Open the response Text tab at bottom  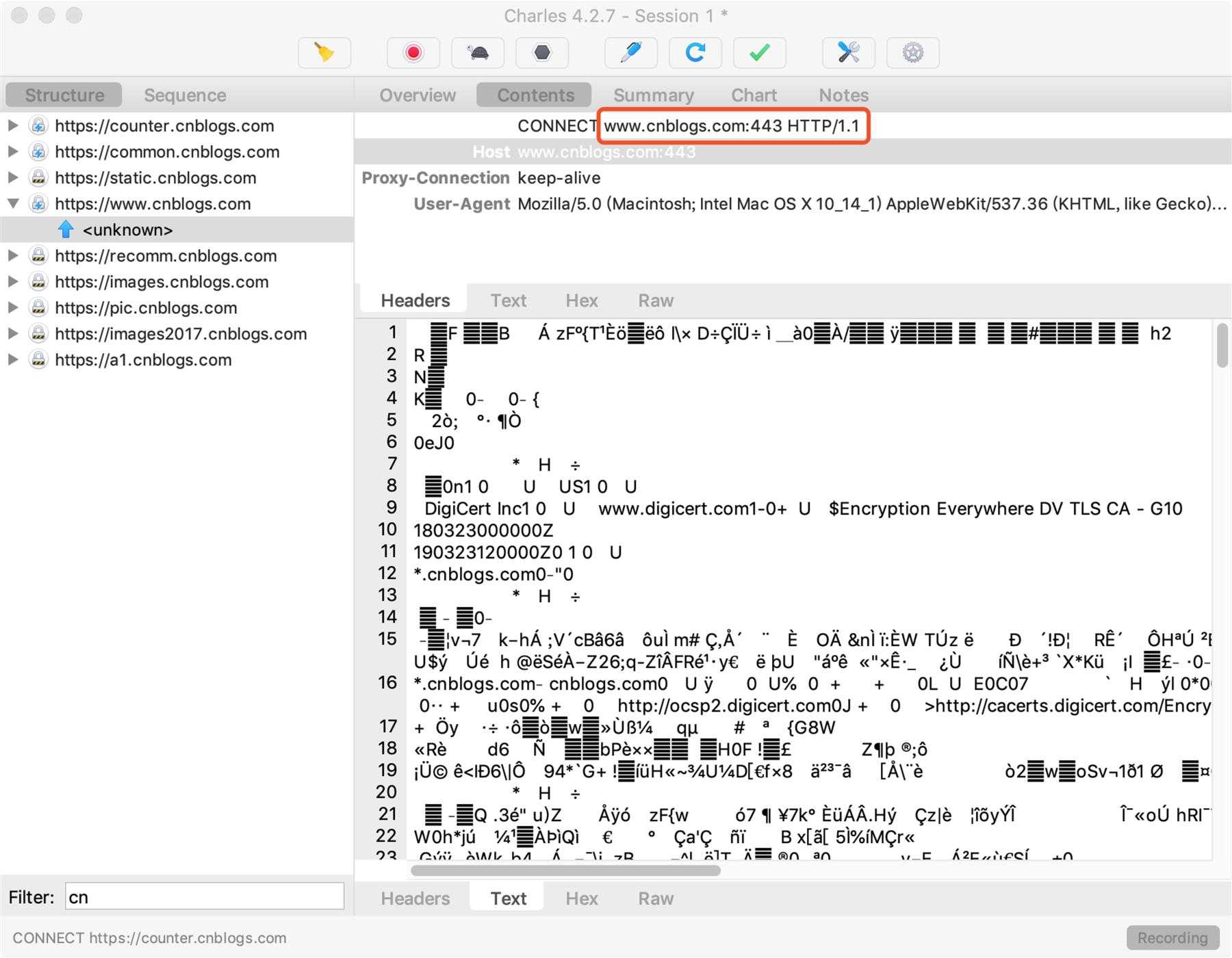coord(508,898)
